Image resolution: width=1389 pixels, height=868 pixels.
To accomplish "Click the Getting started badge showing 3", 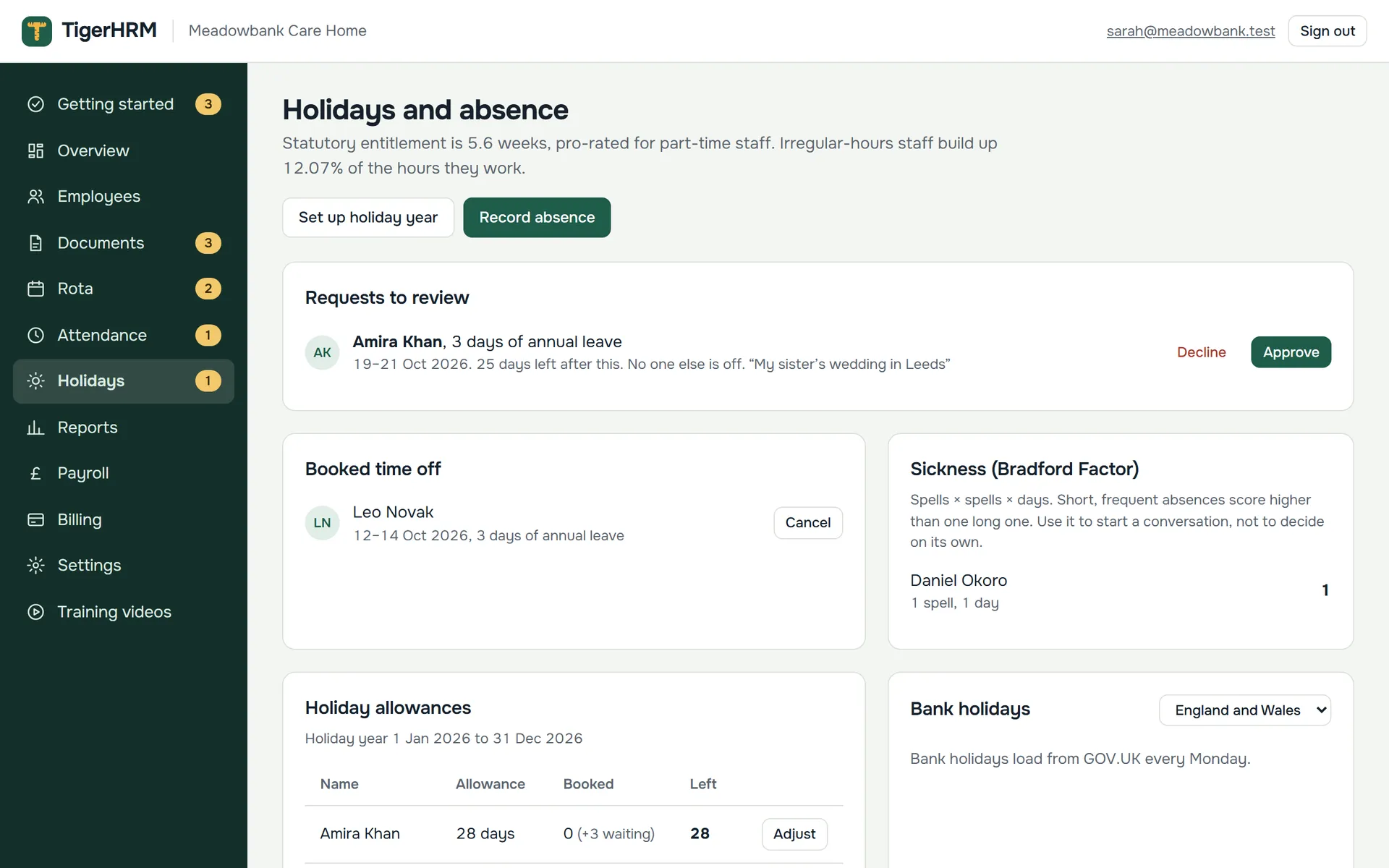I will [x=208, y=104].
